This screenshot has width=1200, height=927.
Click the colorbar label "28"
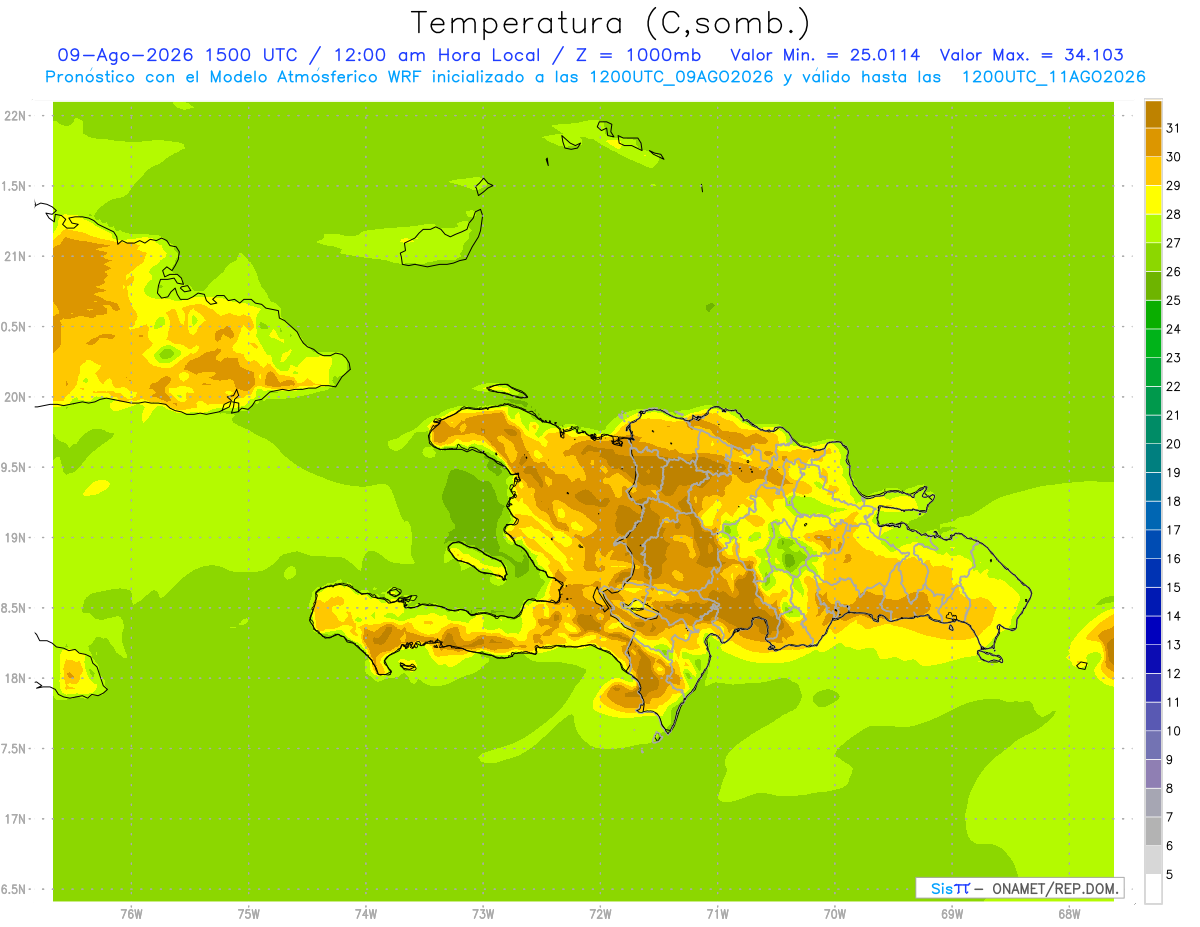(x=1174, y=214)
